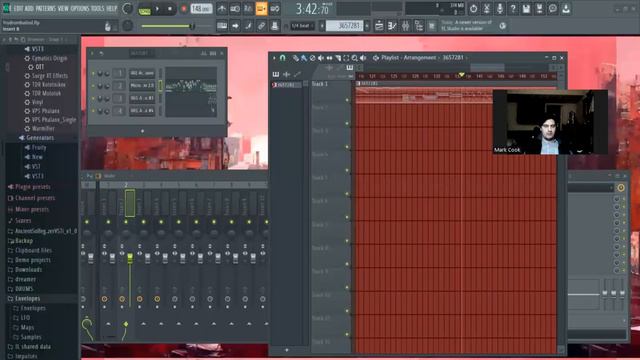Open the VIEW menu
The width and height of the screenshot is (640, 360).
click(63, 9)
